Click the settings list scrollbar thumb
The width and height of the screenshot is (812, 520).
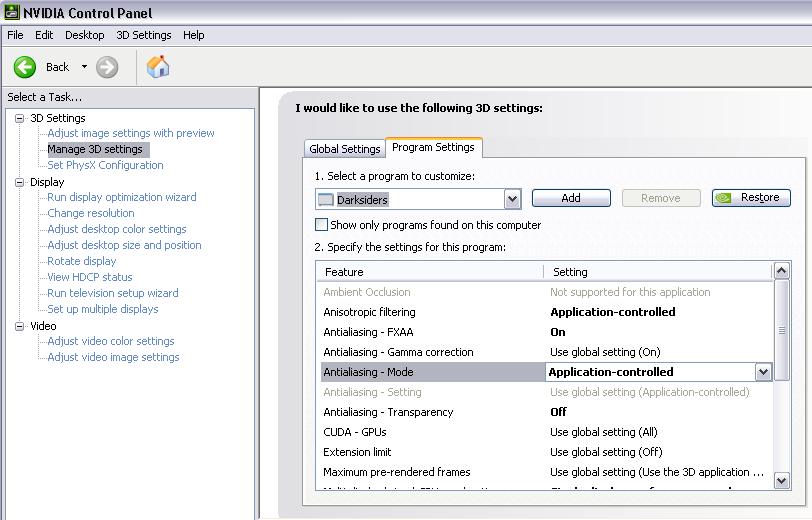pos(781,330)
